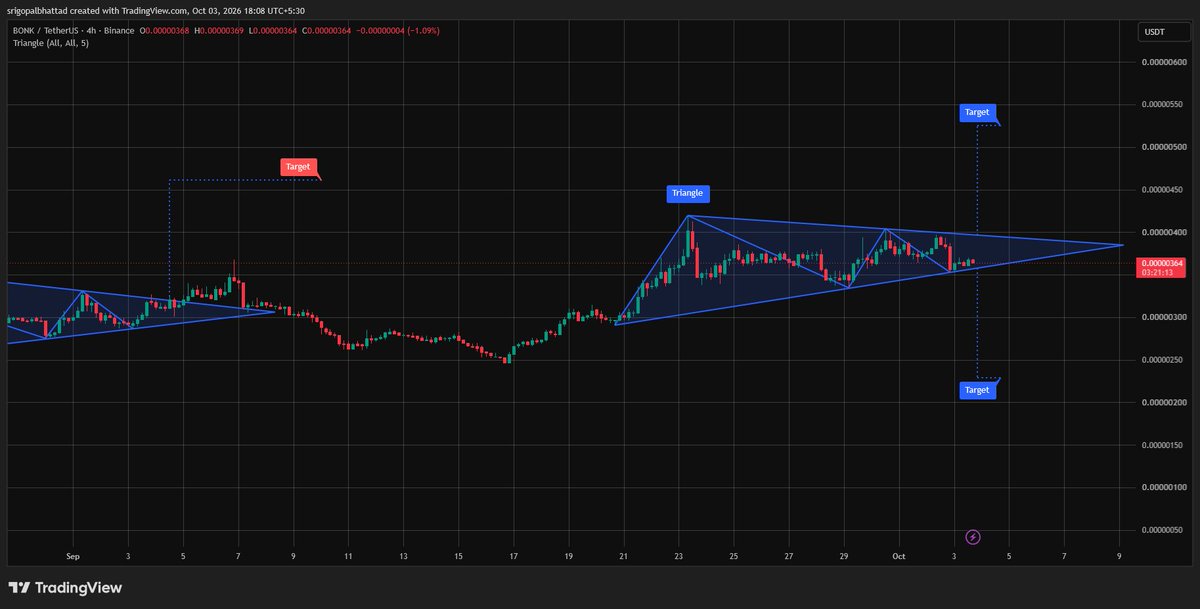Click the high value H0.00000369 in legend

[x=218, y=31]
